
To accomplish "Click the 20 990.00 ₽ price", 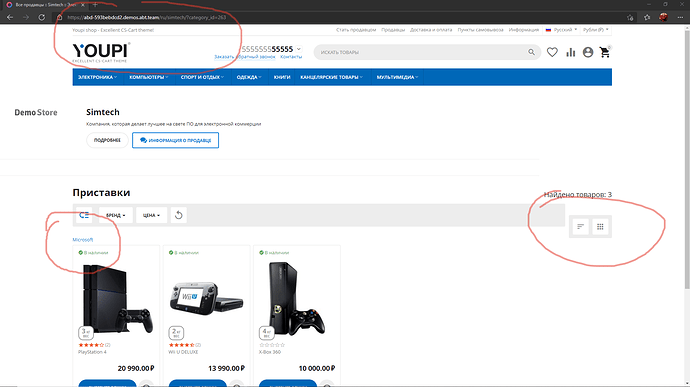I will (136, 368).
